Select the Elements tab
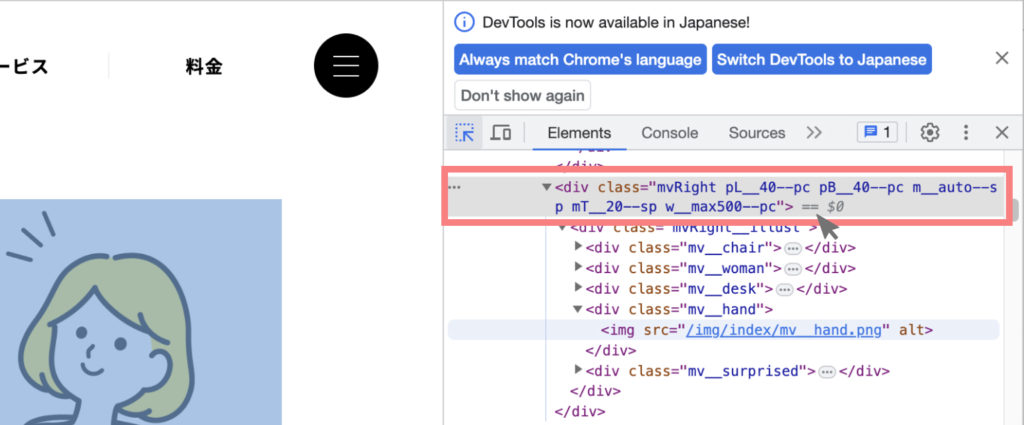This screenshot has height=425, width=1024. point(579,133)
